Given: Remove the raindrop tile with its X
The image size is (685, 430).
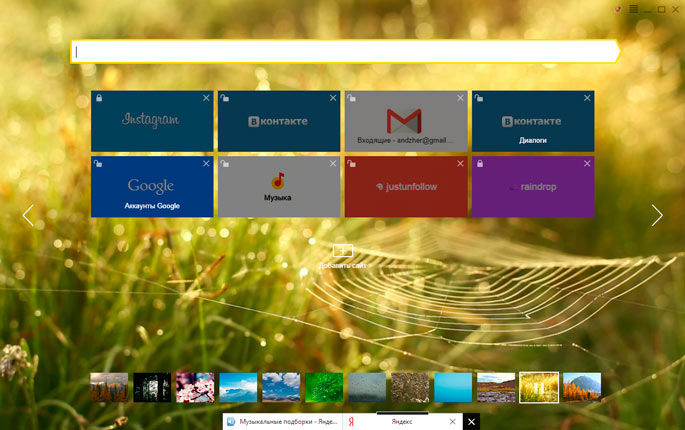Looking at the screenshot, I should coord(587,163).
